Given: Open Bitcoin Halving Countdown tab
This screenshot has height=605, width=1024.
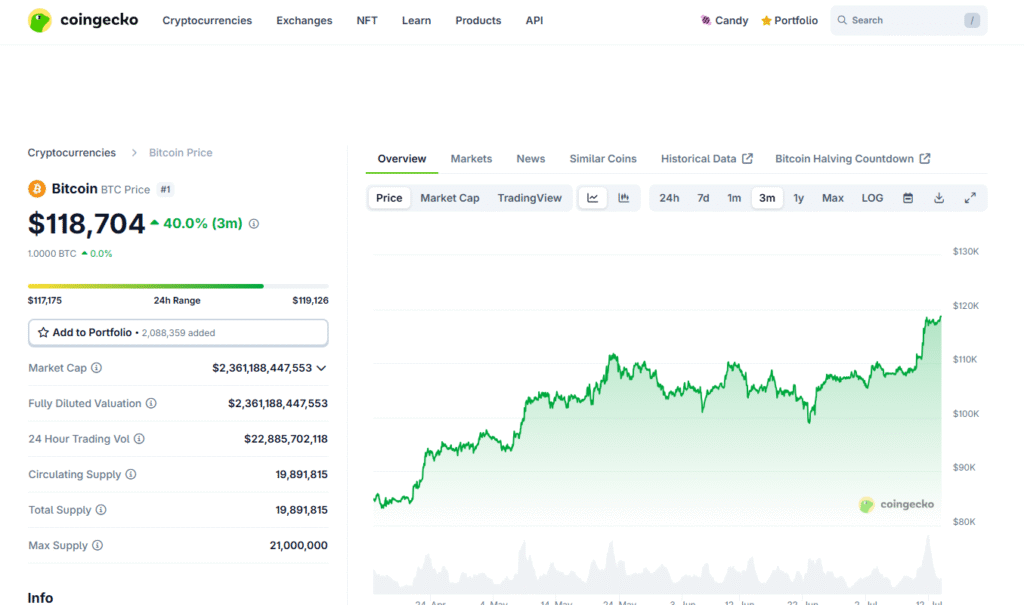Looking at the screenshot, I should [x=852, y=159].
